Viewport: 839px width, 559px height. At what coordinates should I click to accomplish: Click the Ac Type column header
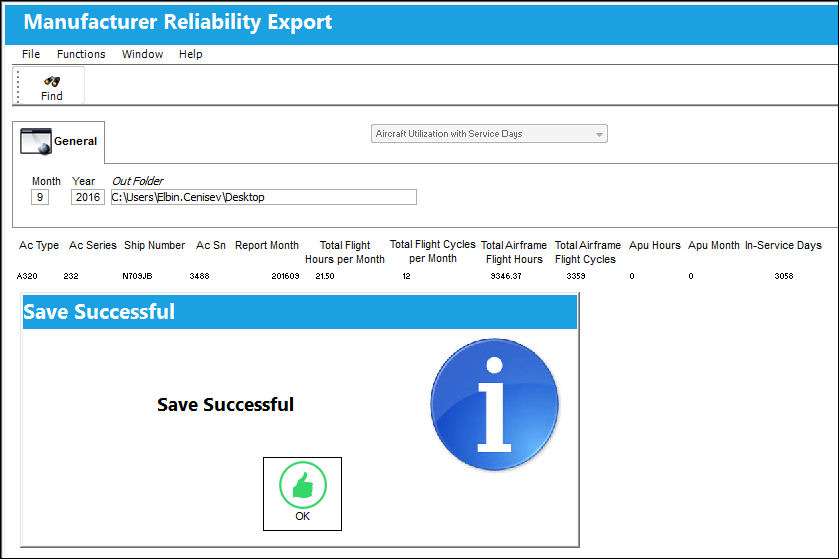(x=39, y=245)
